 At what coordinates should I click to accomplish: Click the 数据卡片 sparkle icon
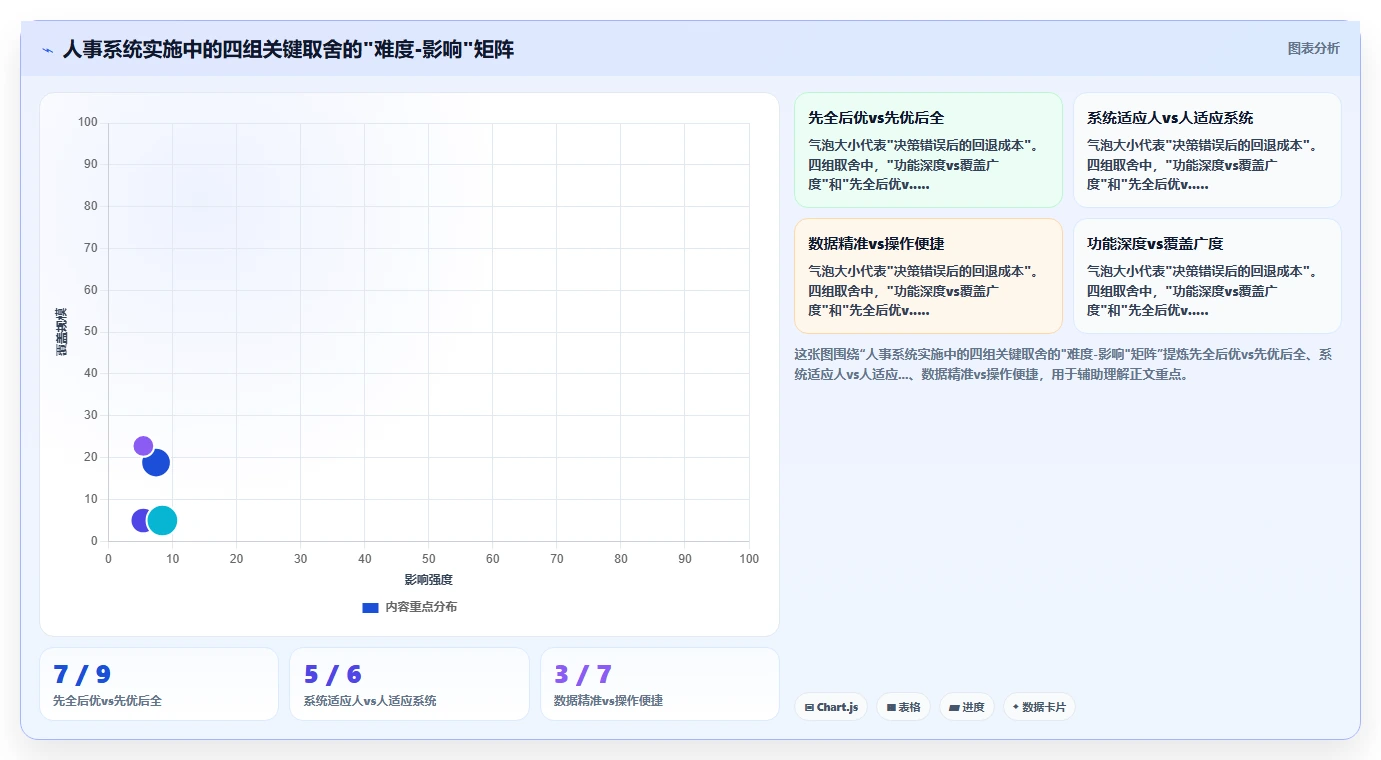coord(1015,707)
